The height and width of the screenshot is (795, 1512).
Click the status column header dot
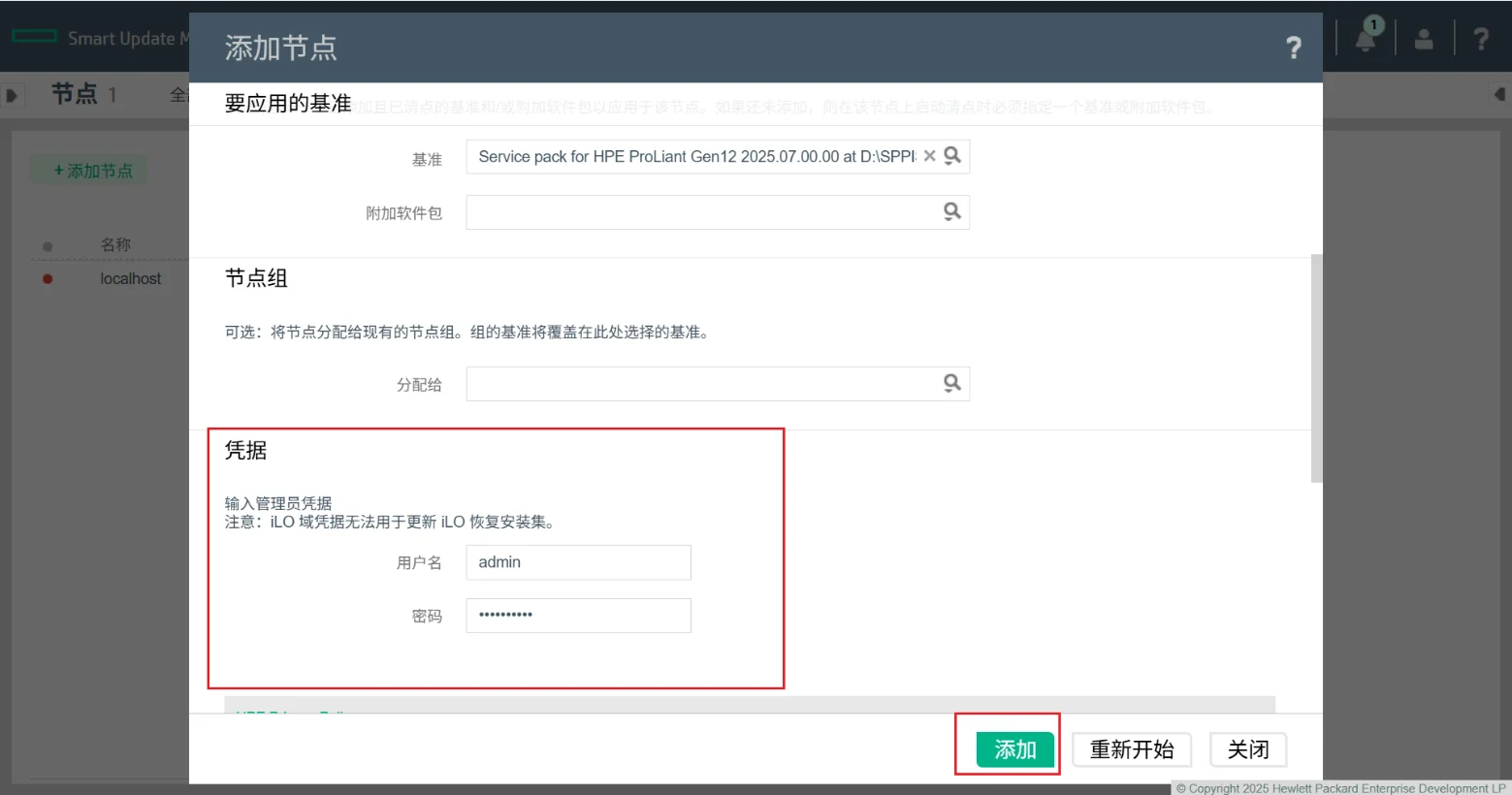point(48,246)
